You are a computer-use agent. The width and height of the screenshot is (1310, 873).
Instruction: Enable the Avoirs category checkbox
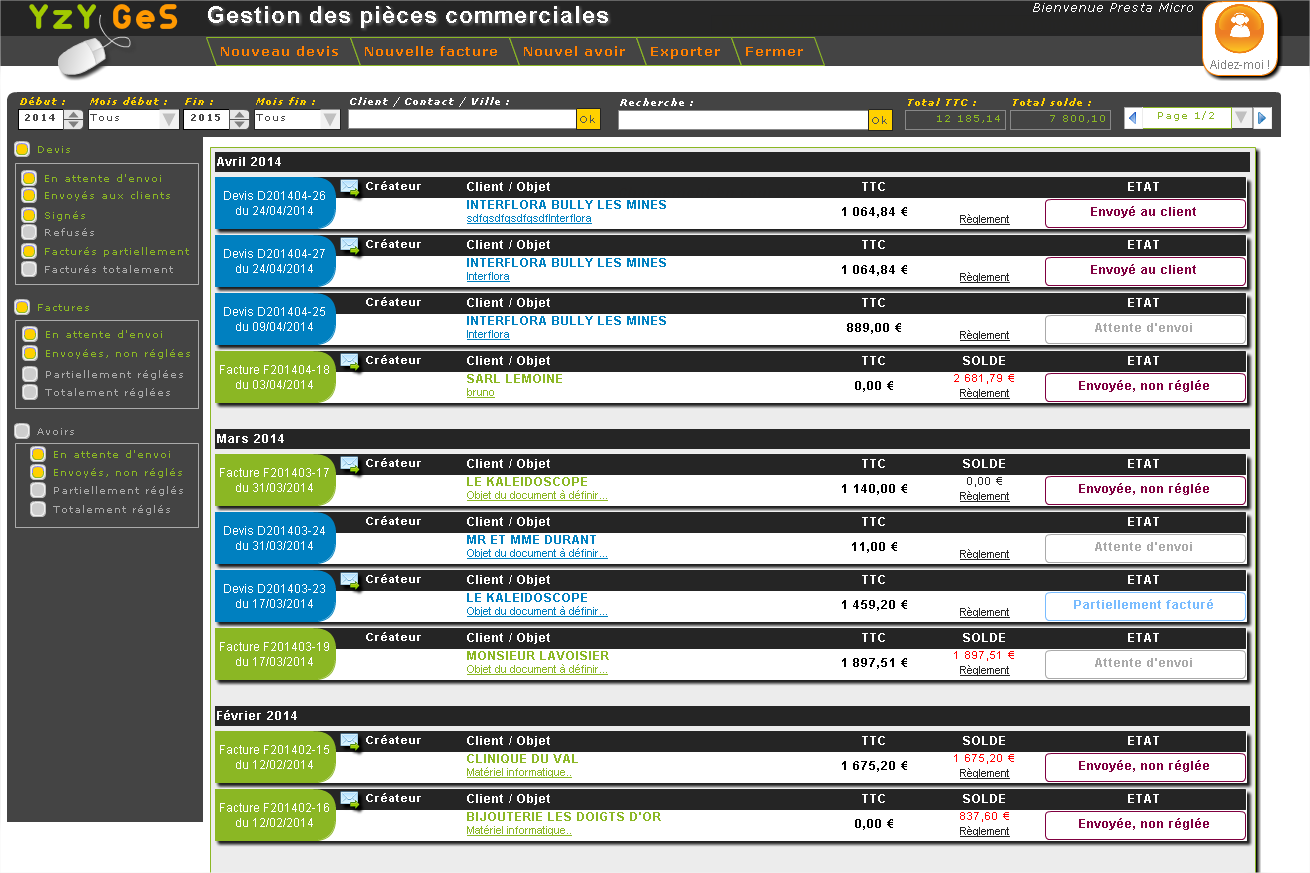[22, 431]
